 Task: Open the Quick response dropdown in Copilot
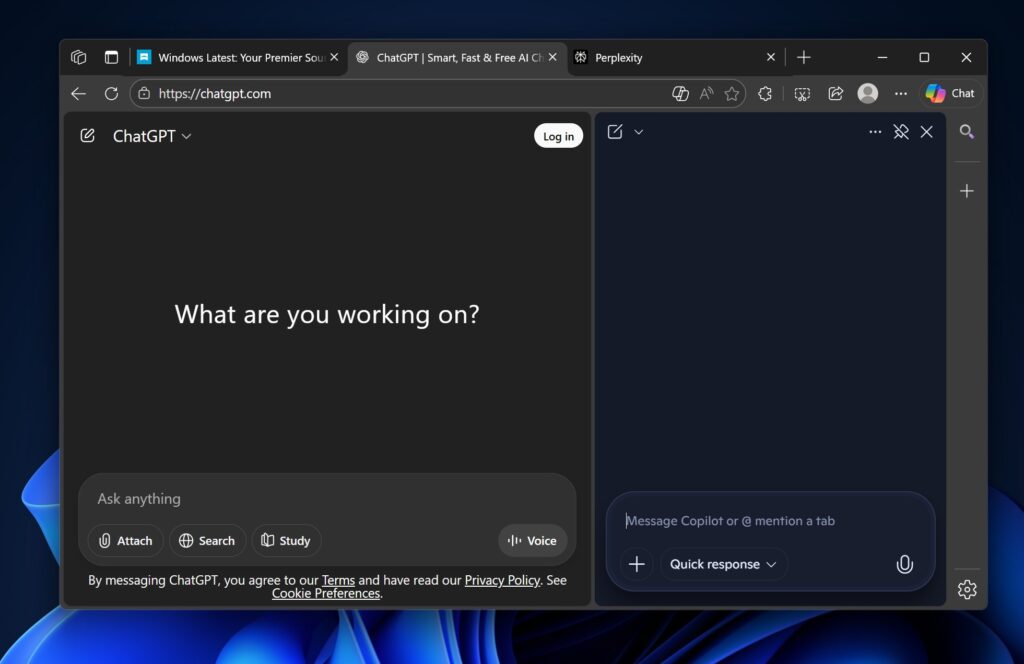click(x=722, y=564)
